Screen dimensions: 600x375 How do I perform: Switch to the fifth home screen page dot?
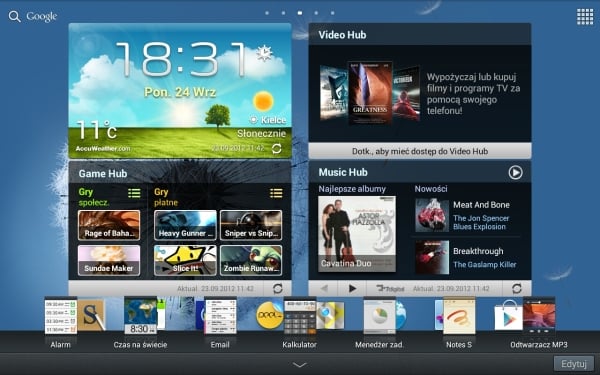coord(333,13)
